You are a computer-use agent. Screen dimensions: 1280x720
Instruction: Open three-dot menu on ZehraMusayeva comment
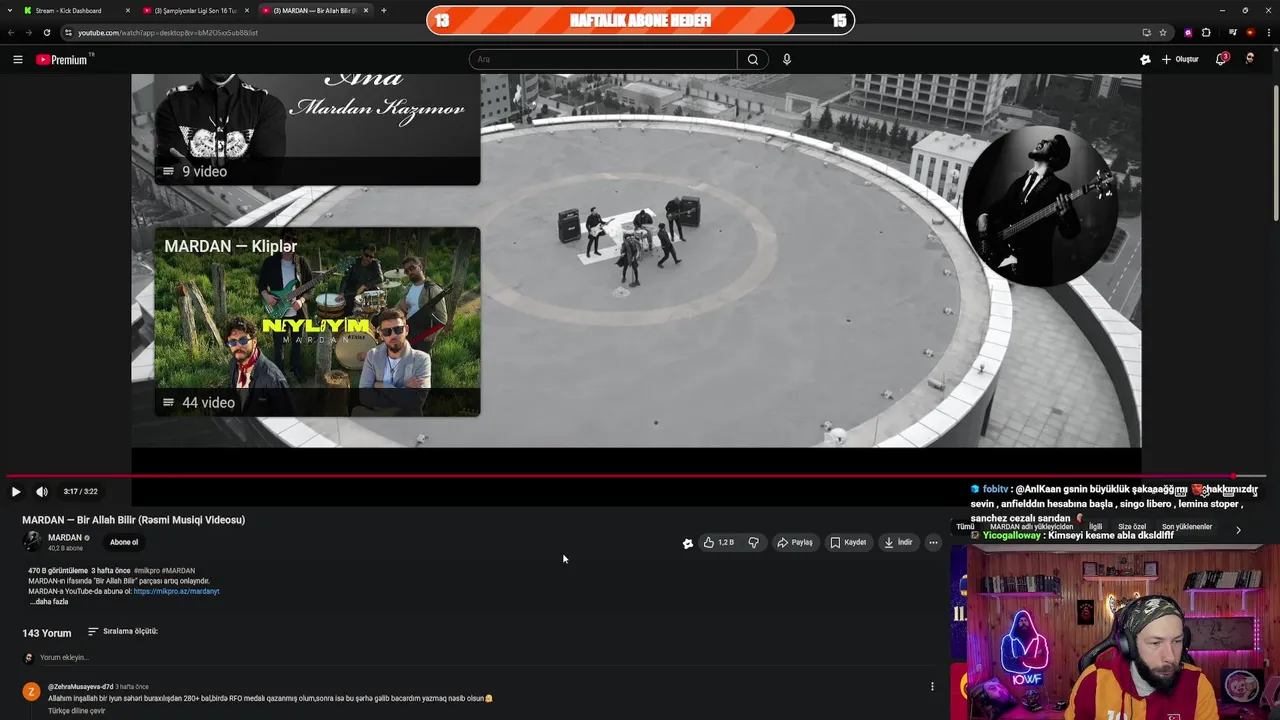pyautogui.click(x=932, y=687)
